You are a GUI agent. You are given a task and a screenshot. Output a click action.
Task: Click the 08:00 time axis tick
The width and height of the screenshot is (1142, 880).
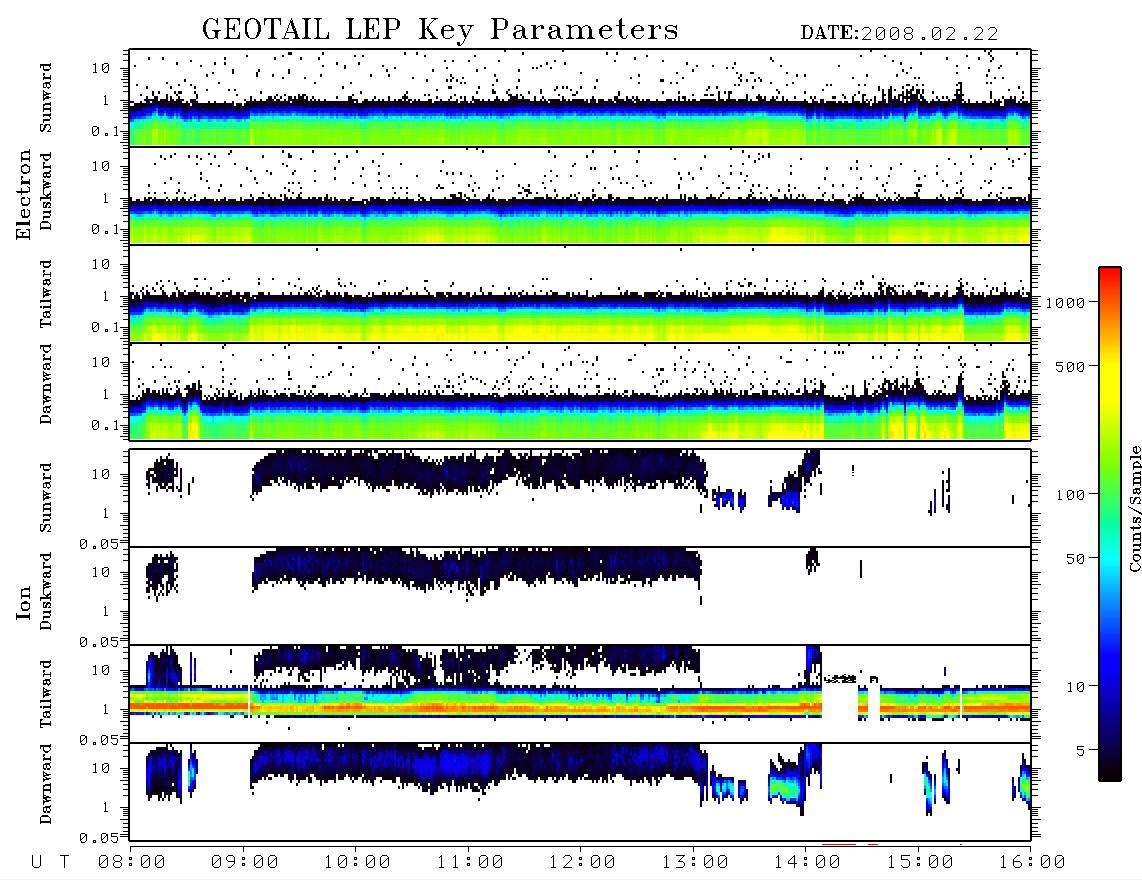[x=132, y=863]
